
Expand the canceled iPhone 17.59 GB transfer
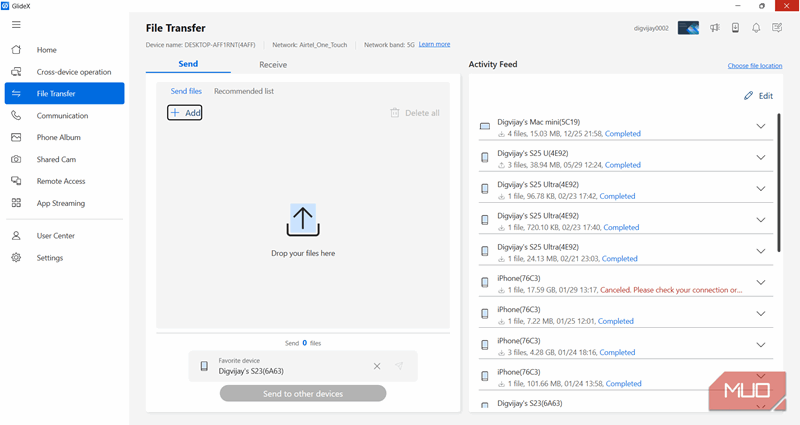tap(760, 283)
